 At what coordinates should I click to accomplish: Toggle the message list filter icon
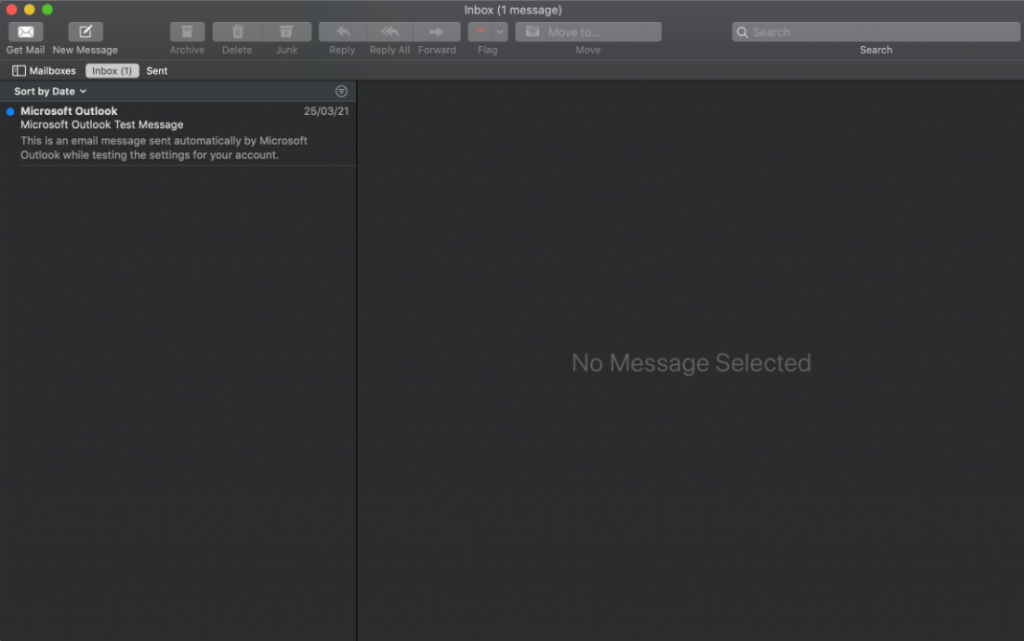[x=341, y=91]
